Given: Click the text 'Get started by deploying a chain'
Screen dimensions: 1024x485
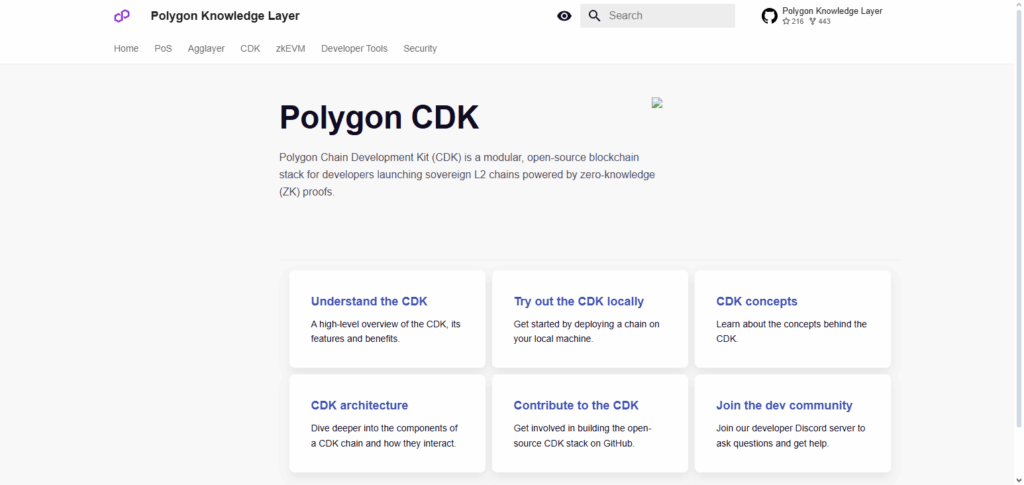Looking at the screenshot, I should click(581, 324).
